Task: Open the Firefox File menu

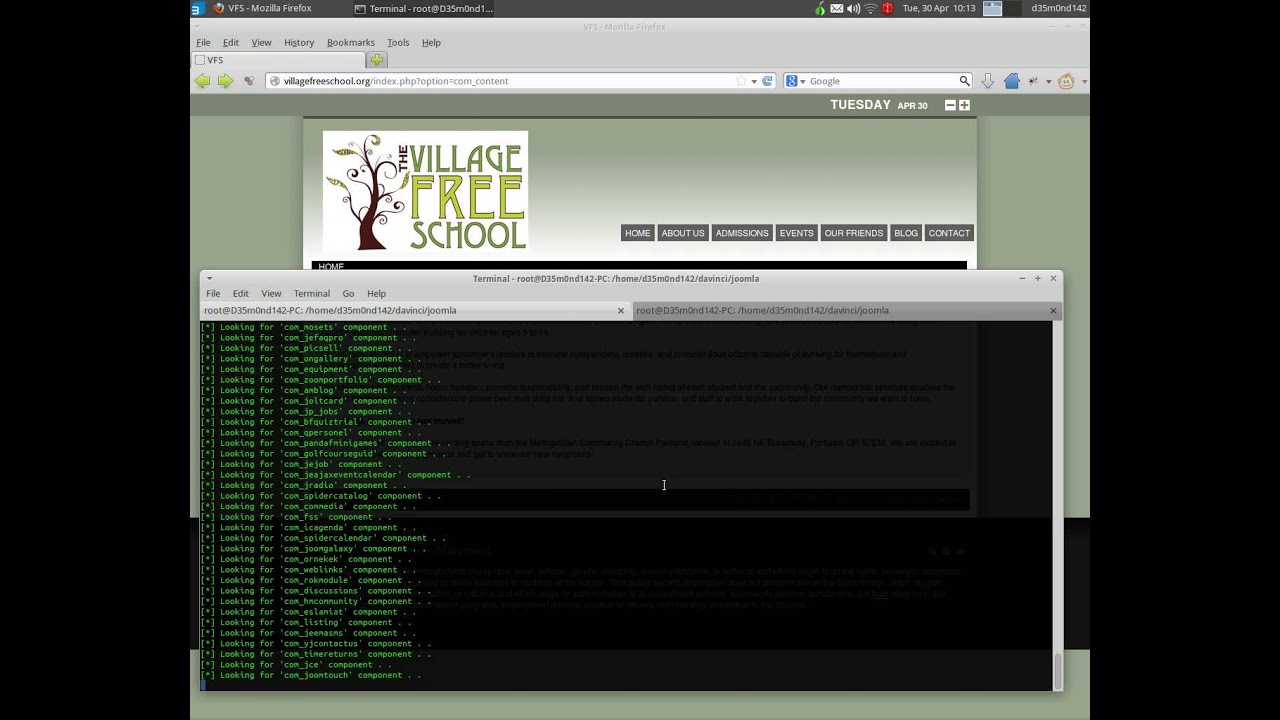Action: point(203,42)
